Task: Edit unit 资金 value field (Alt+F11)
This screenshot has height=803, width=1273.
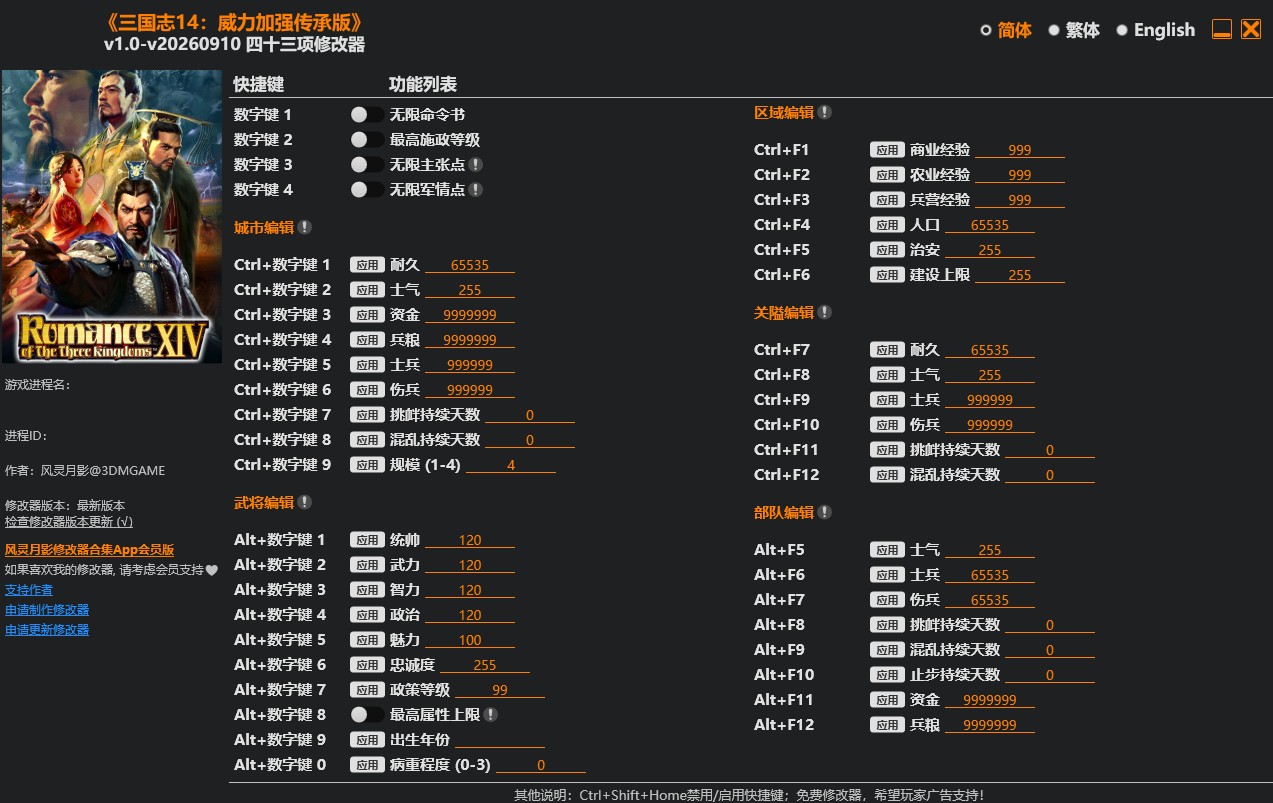Action: click(x=990, y=700)
